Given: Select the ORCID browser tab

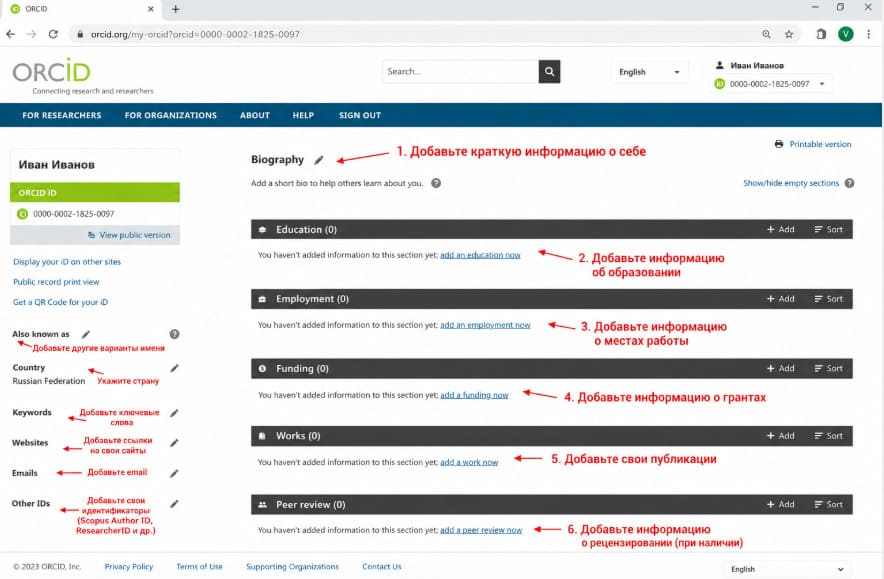Looking at the screenshot, I should point(83,9).
